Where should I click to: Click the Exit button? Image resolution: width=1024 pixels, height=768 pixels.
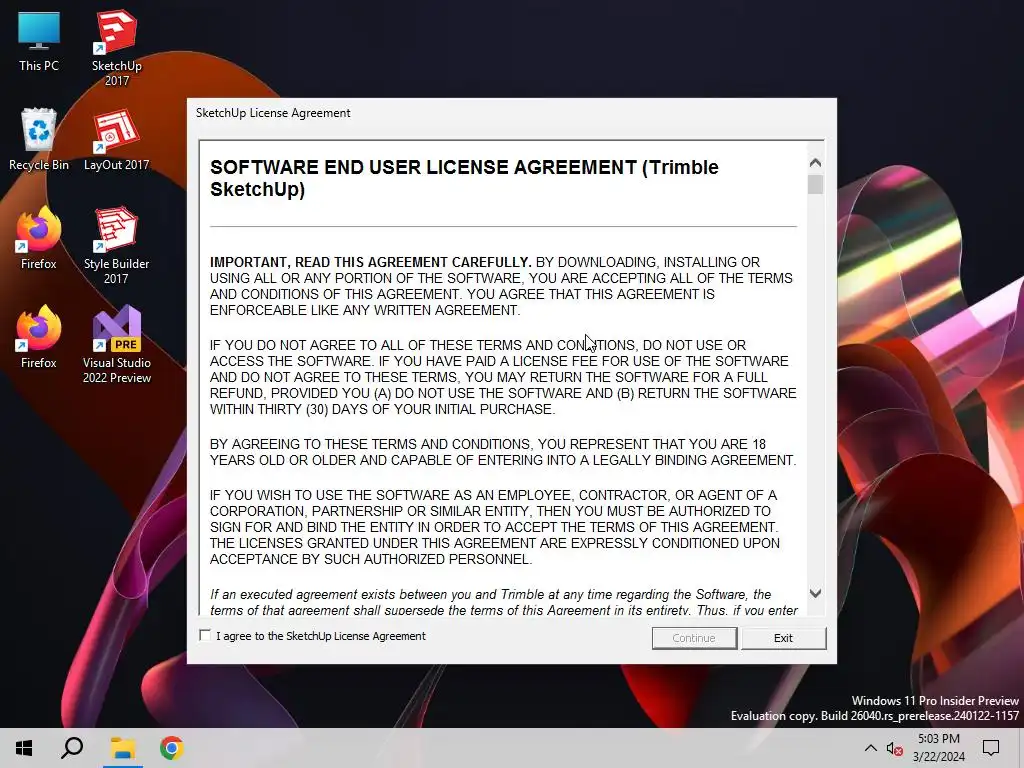783,638
